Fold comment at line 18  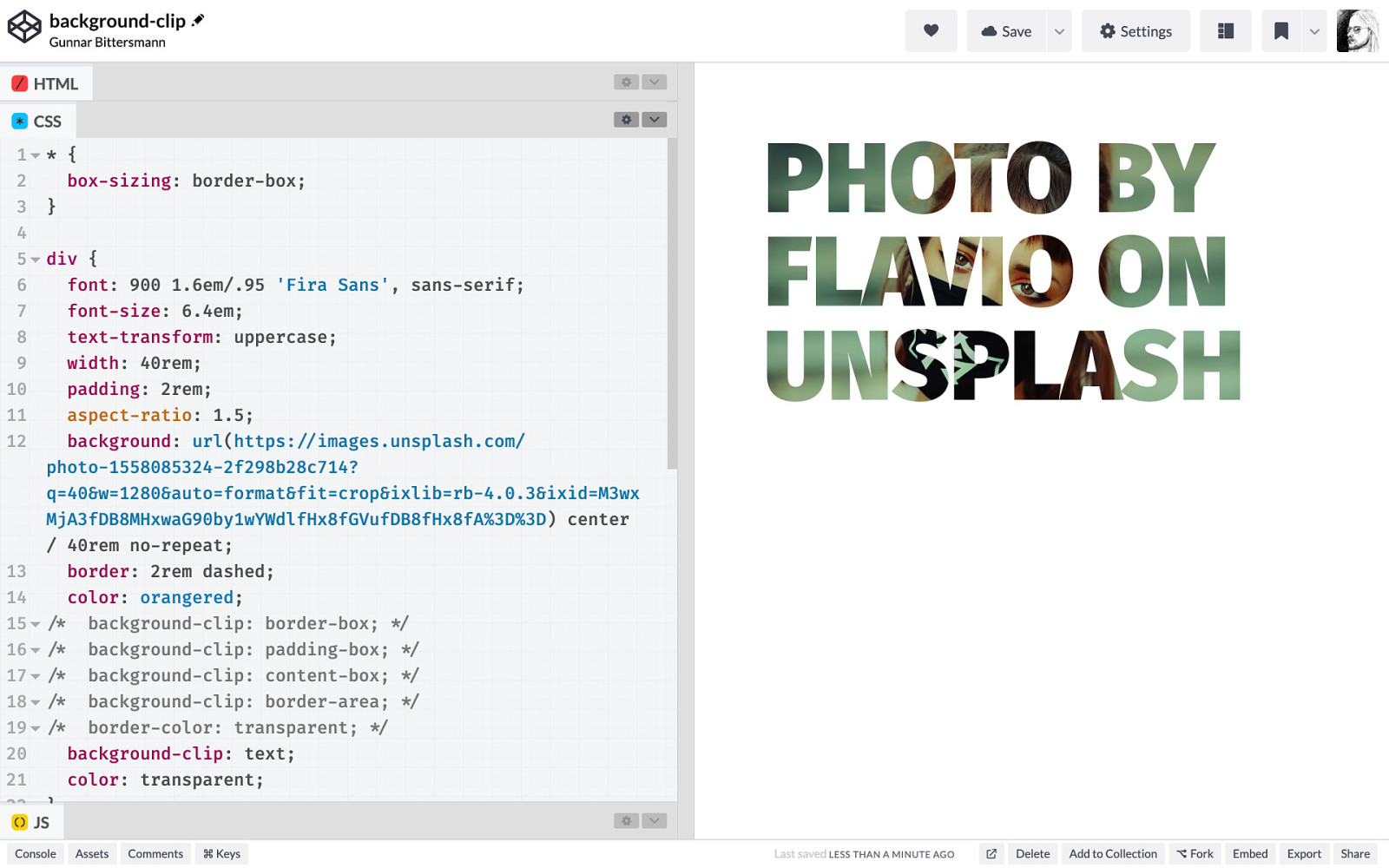[x=36, y=702]
